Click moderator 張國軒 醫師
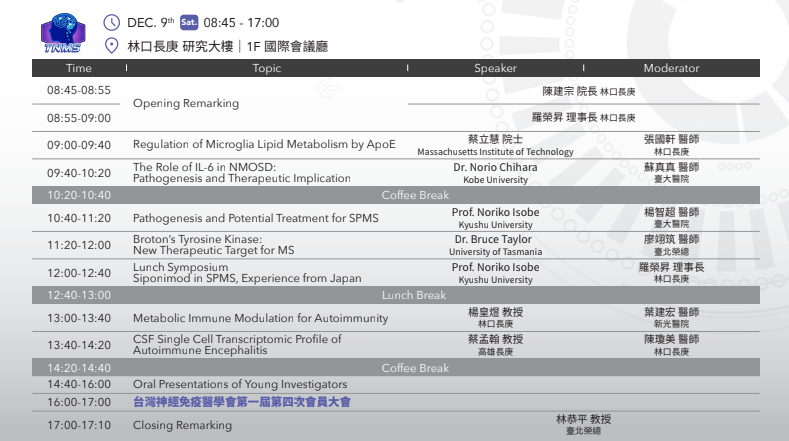Screen dimensions: 789x441 point(671,139)
